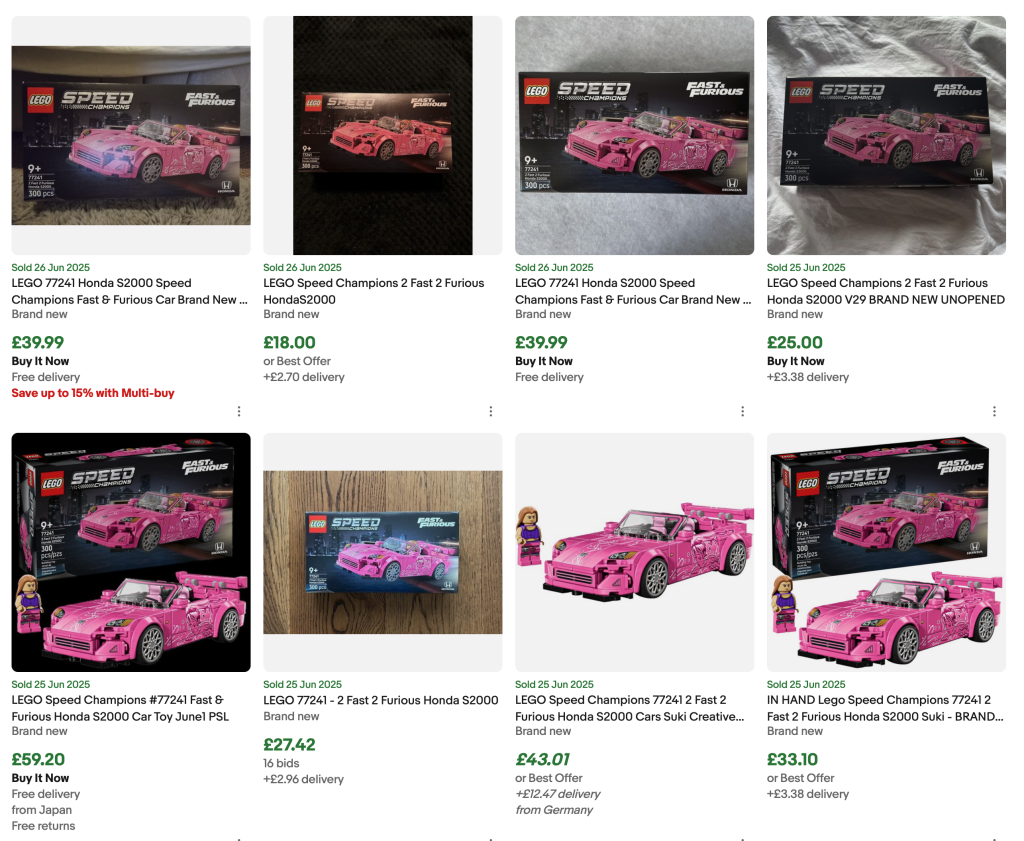Click 'Save up to 15% with Multi-buy'
This screenshot has width=1024, height=841.
point(93,393)
